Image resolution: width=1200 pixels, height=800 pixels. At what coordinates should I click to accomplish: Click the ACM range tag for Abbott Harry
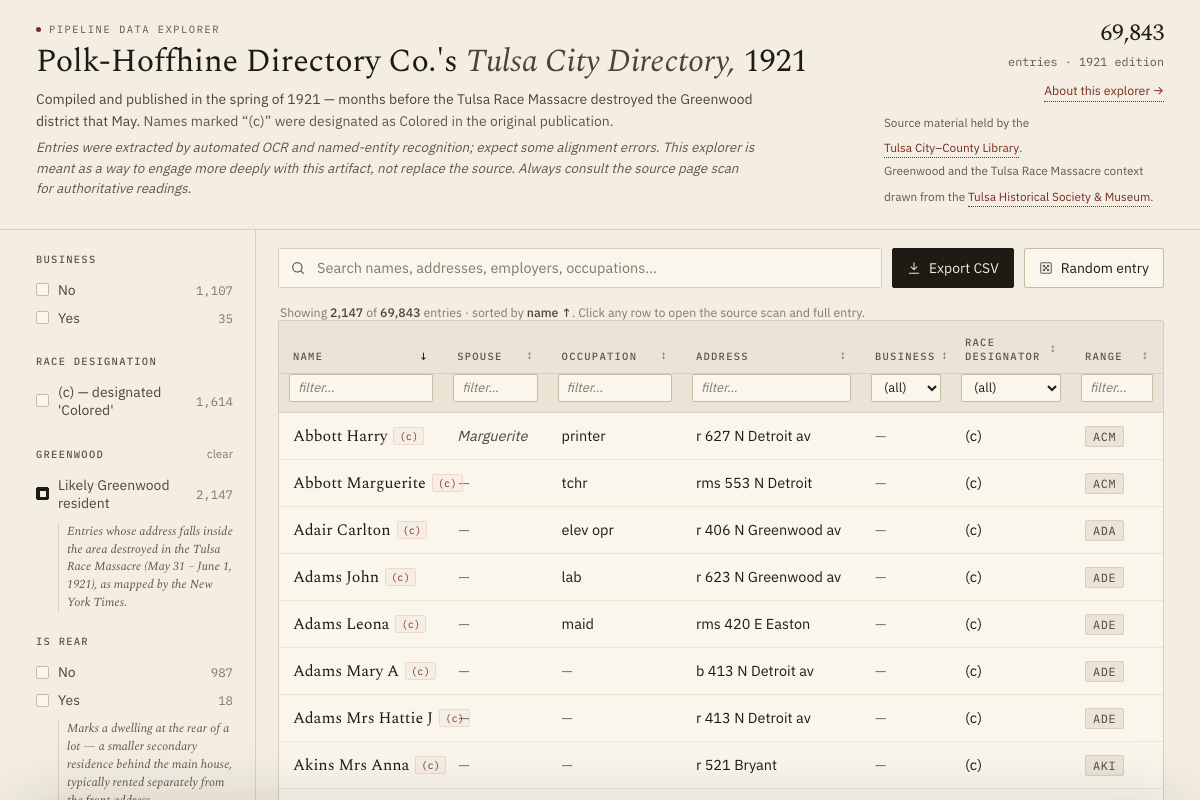1104,437
